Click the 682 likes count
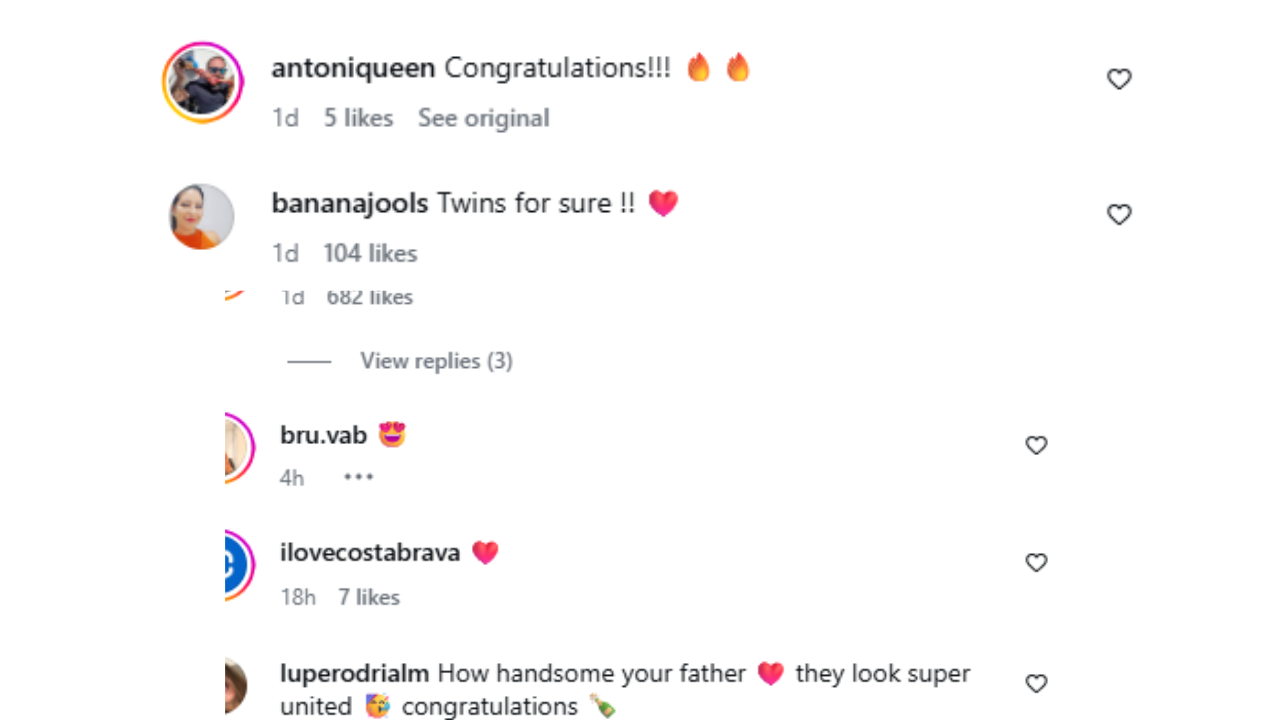Viewport: 1280px width, 720px height. click(369, 297)
